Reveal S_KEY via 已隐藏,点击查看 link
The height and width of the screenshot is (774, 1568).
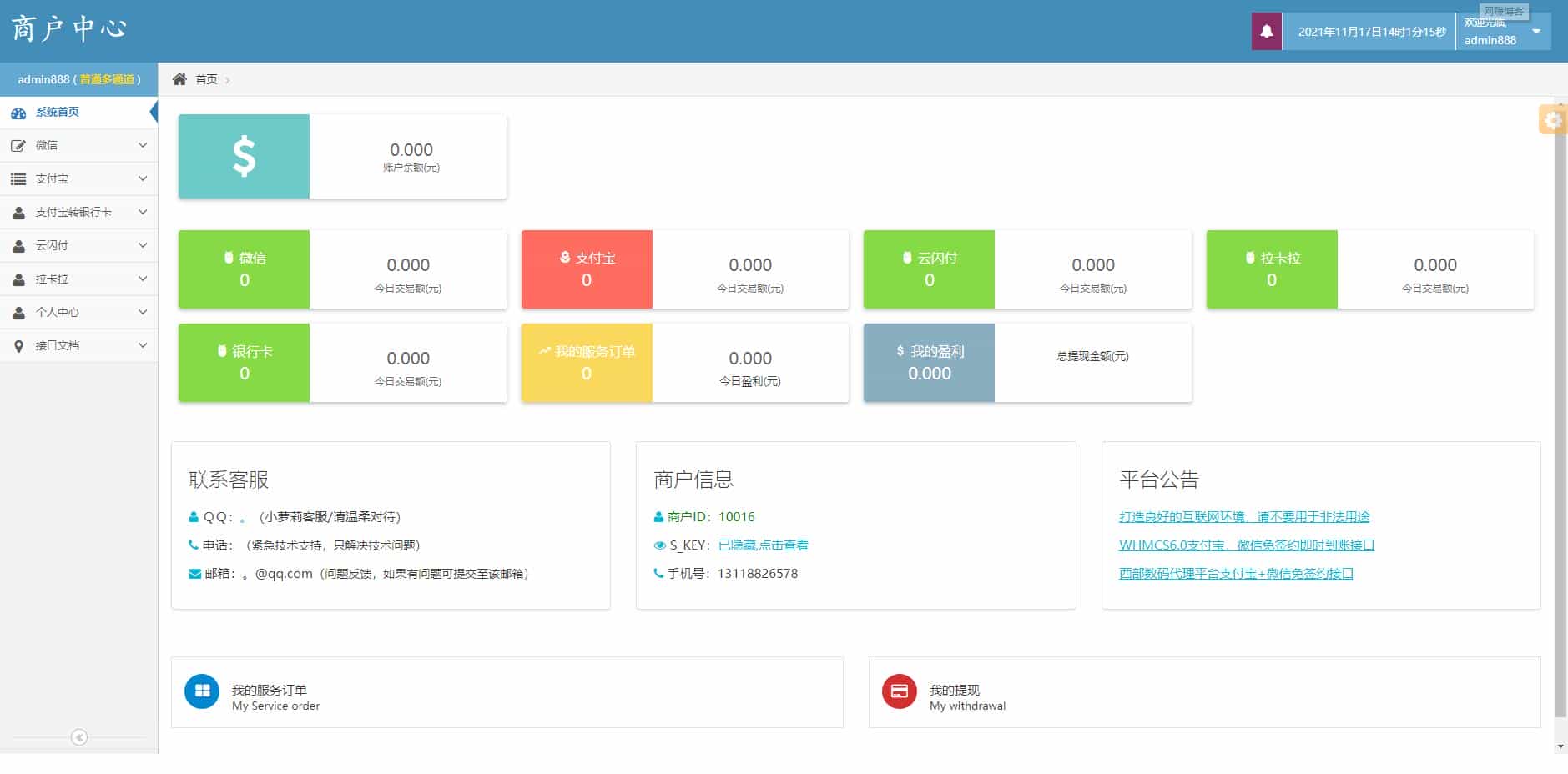pyautogui.click(x=763, y=545)
